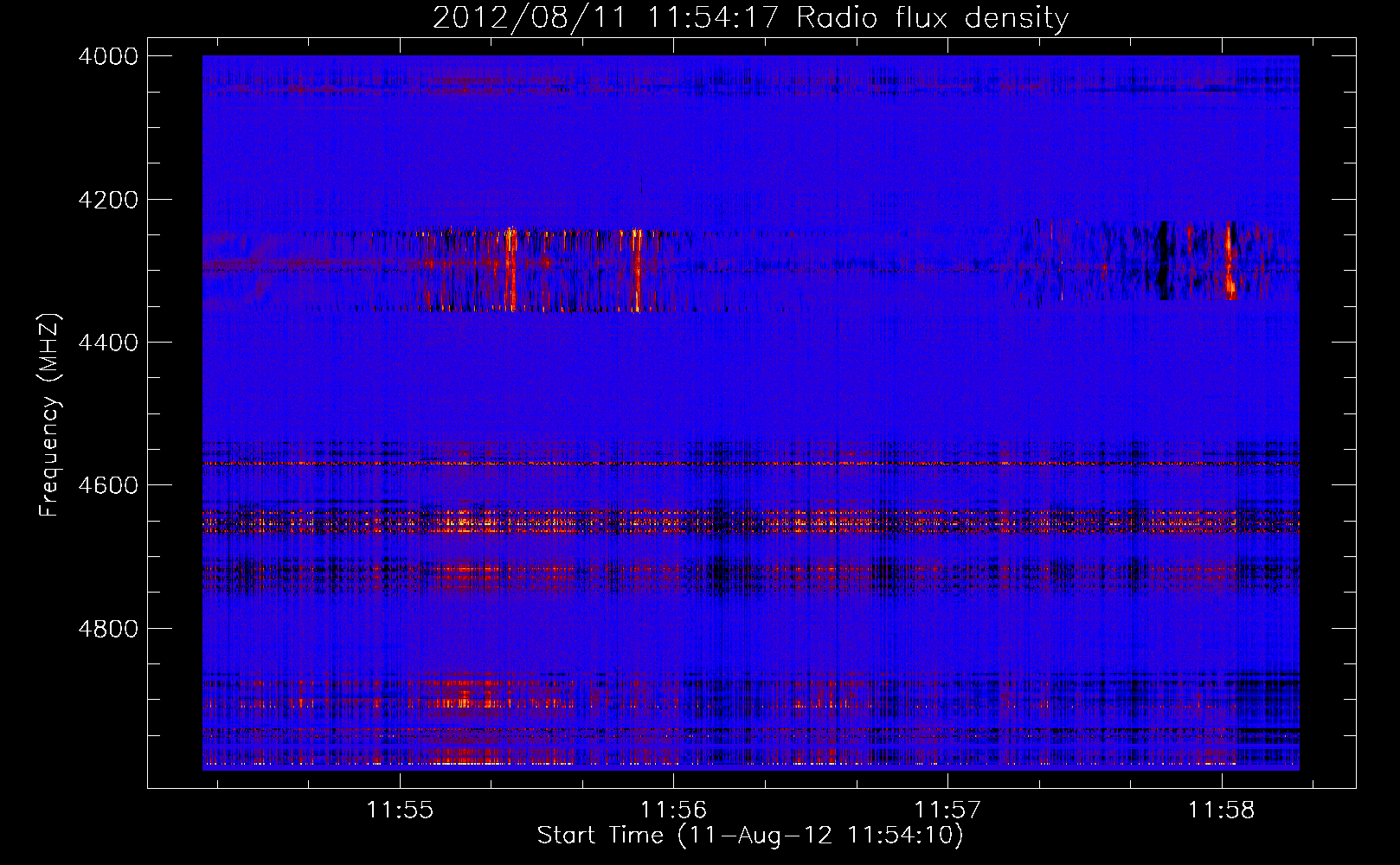Click the bright red burst near 11:58 at 4300 MHz
1400x865 pixels.
1230,260
